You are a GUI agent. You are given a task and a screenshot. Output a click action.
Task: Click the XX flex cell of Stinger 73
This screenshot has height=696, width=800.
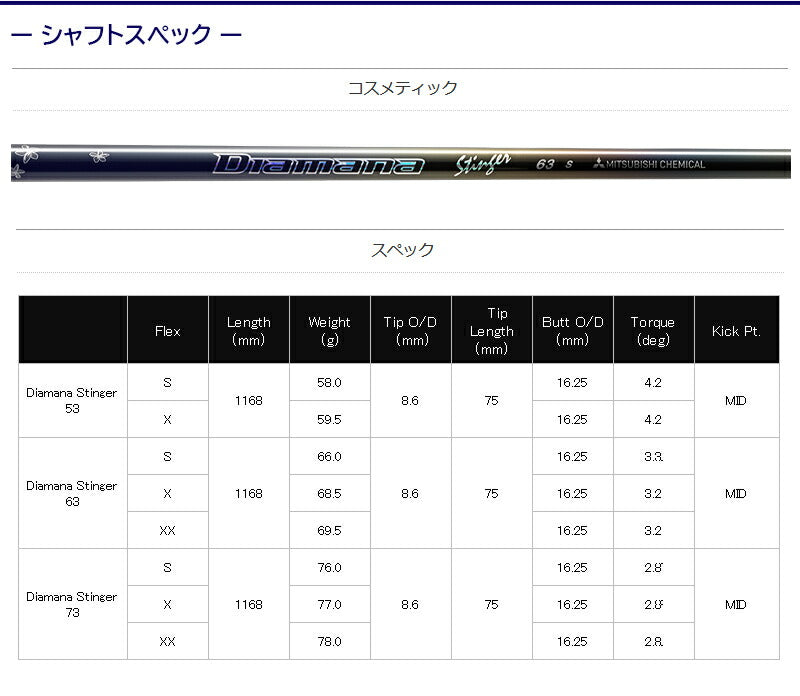click(x=167, y=641)
